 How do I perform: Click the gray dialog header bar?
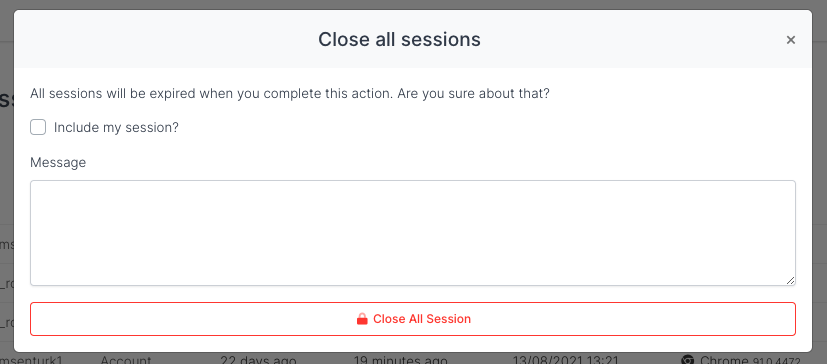[412, 39]
